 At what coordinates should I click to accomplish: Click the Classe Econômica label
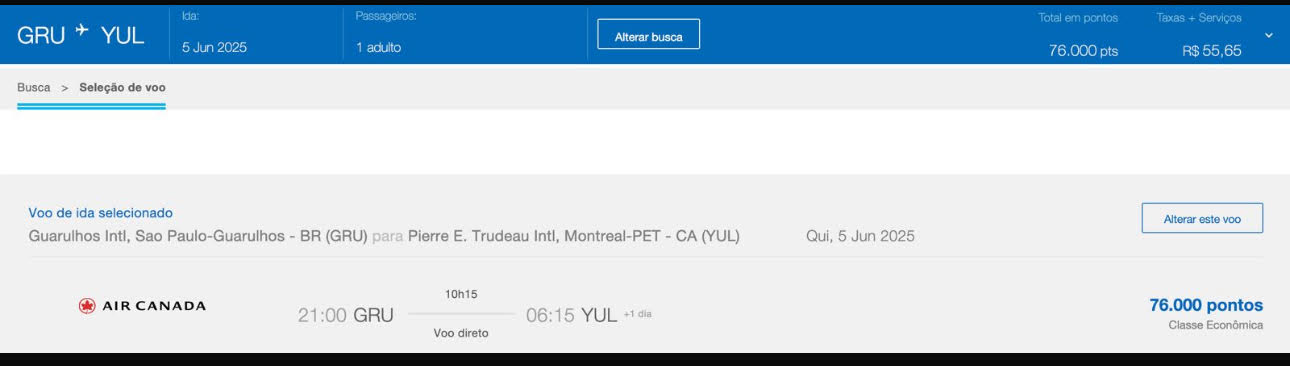pos(1215,325)
